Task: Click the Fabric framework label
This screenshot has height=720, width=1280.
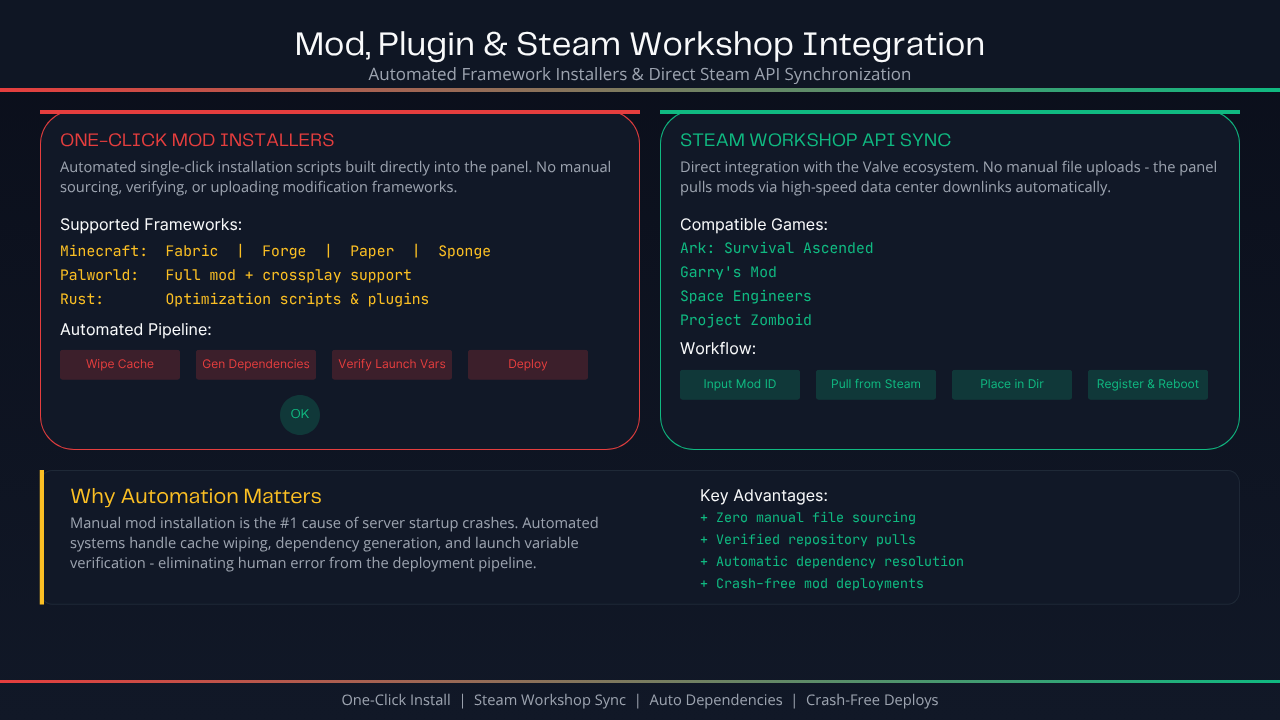Action: tap(192, 251)
